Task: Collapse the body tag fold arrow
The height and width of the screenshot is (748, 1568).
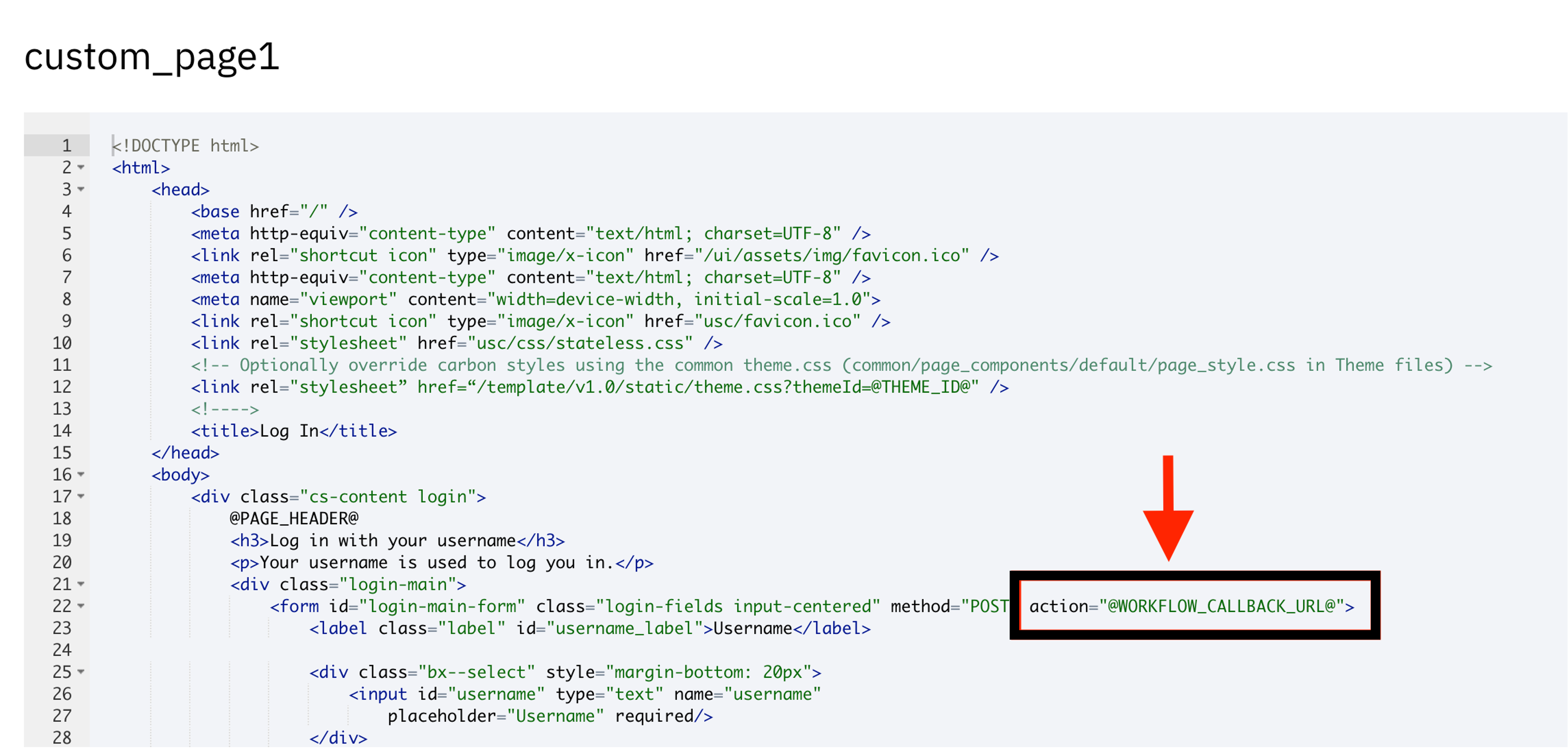Action: pos(81,475)
